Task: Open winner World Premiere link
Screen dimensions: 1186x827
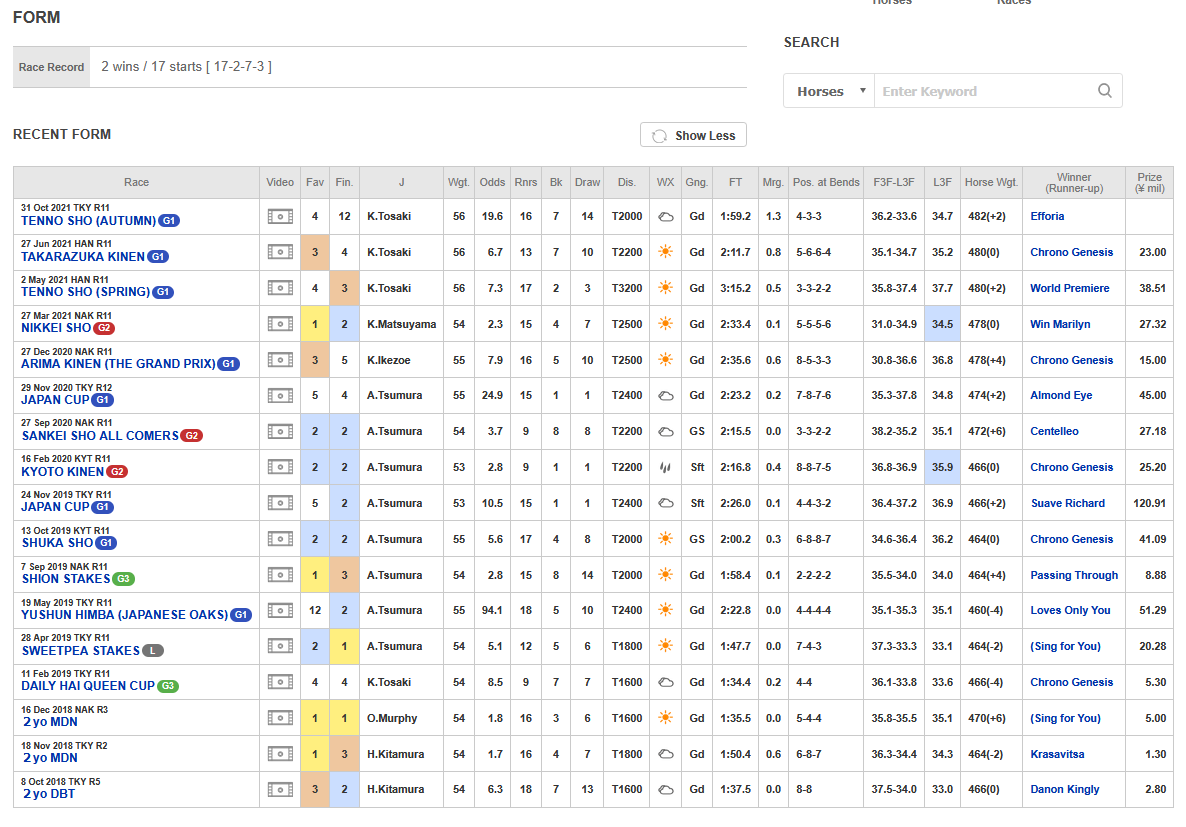Action: click(1070, 288)
